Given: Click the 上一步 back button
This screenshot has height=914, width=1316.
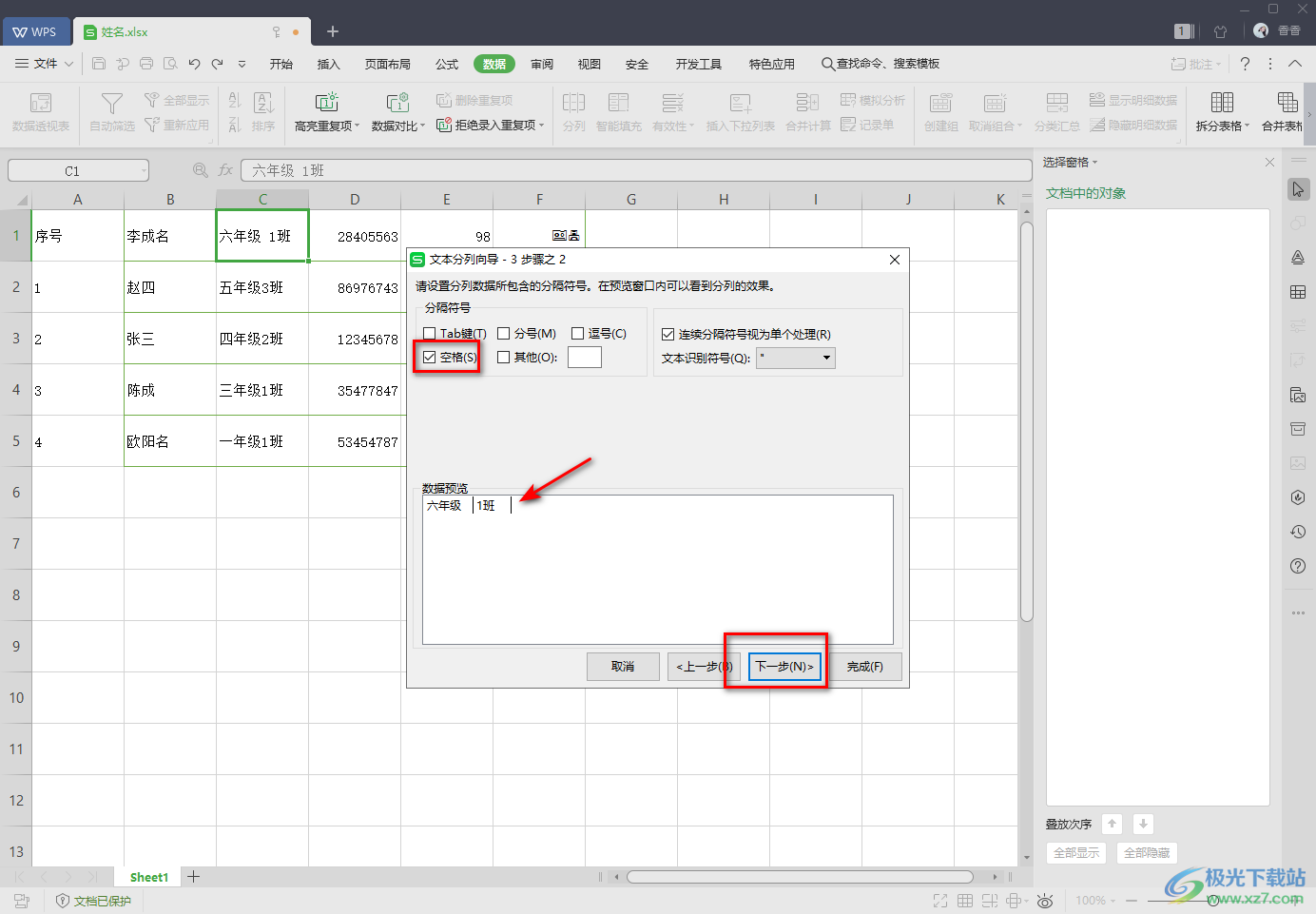Looking at the screenshot, I should [x=705, y=667].
